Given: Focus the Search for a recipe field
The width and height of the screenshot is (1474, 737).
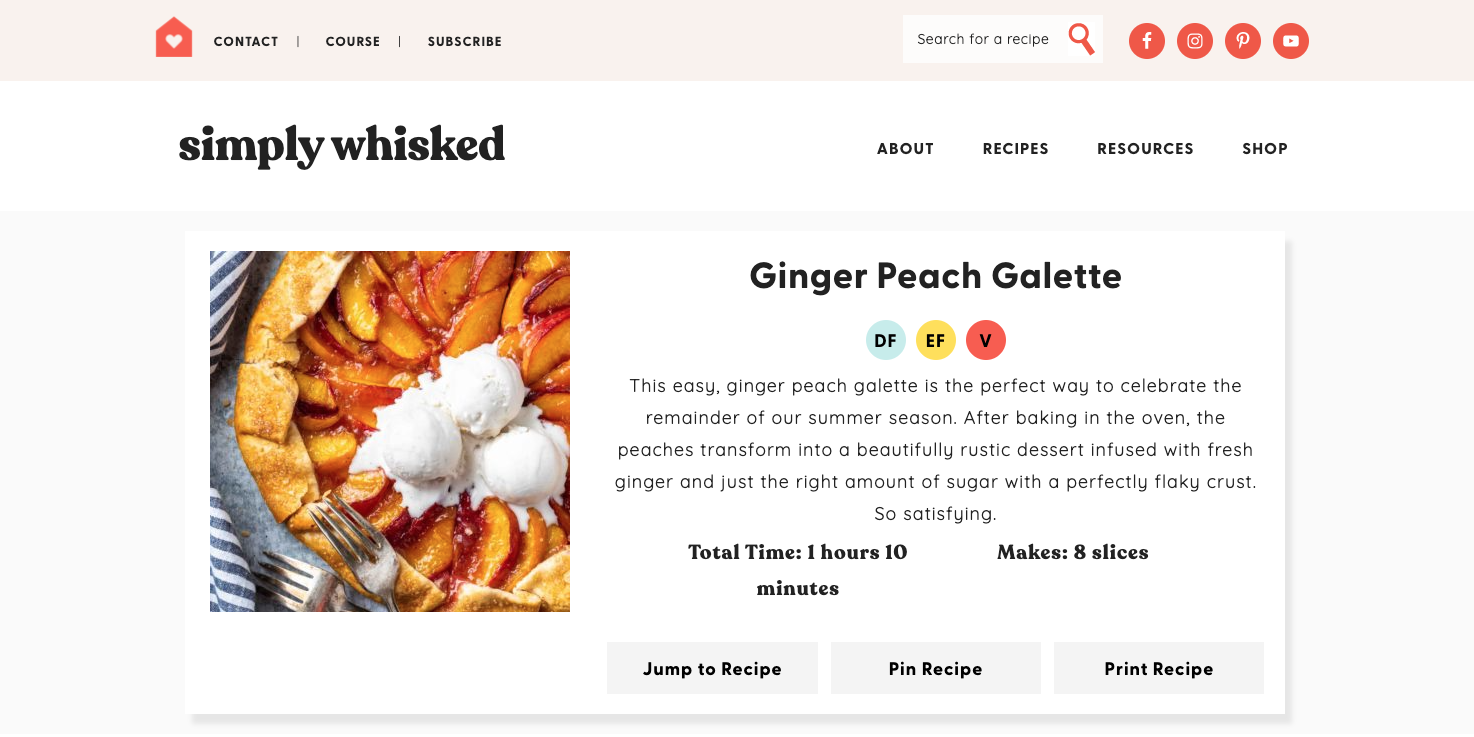Looking at the screenshot, I should tap(982, 39).
